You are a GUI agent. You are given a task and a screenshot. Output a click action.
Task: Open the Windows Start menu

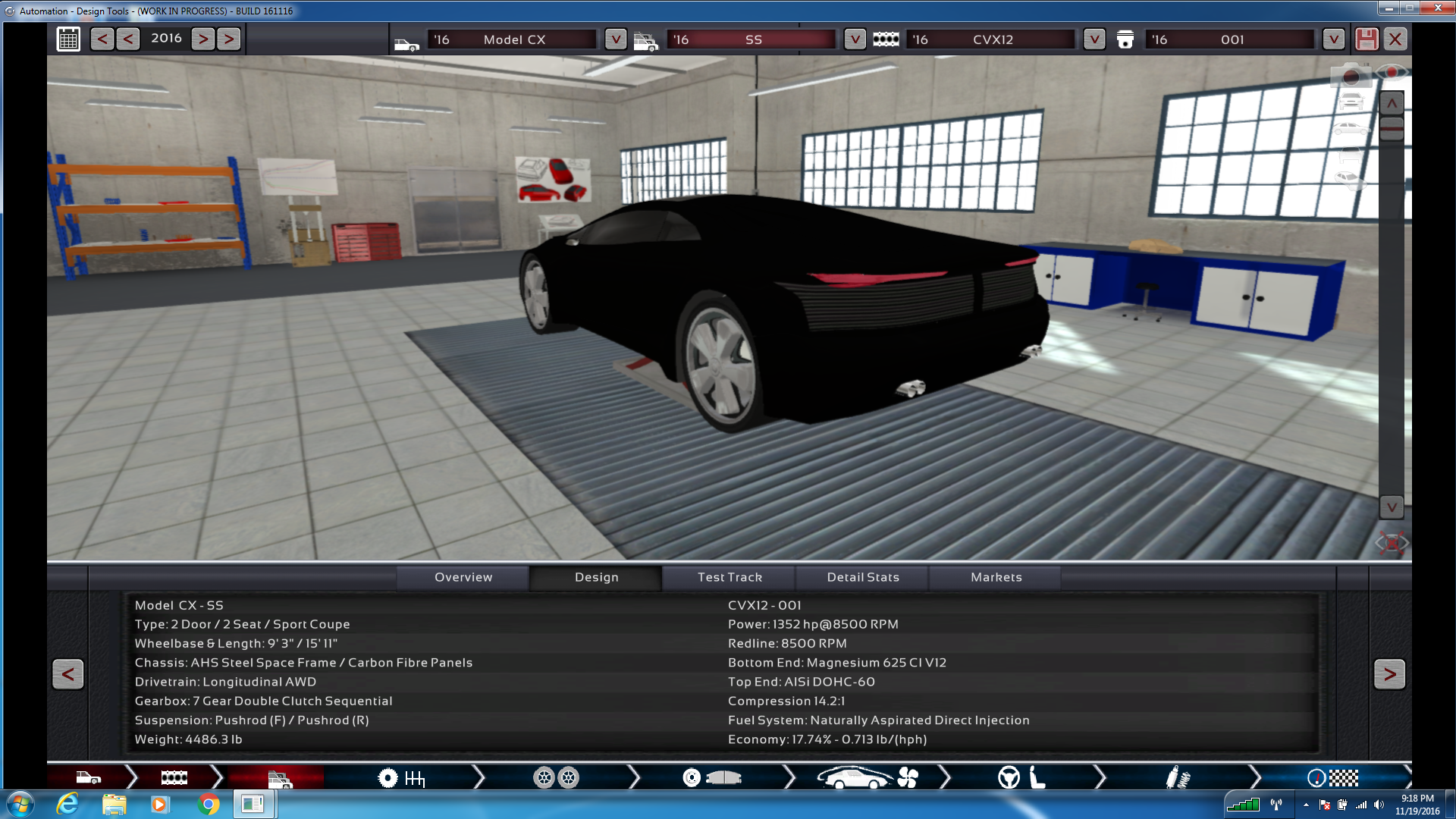coord(20,804)
